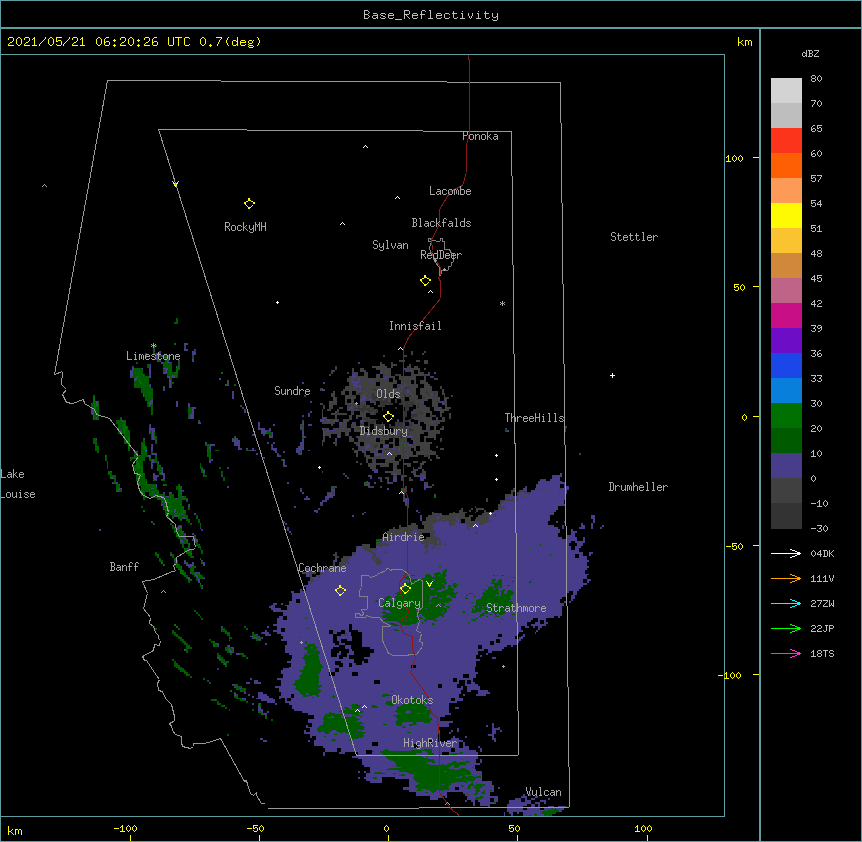Click the Sundre label
862x842 pixels.
tap(292, 391)
